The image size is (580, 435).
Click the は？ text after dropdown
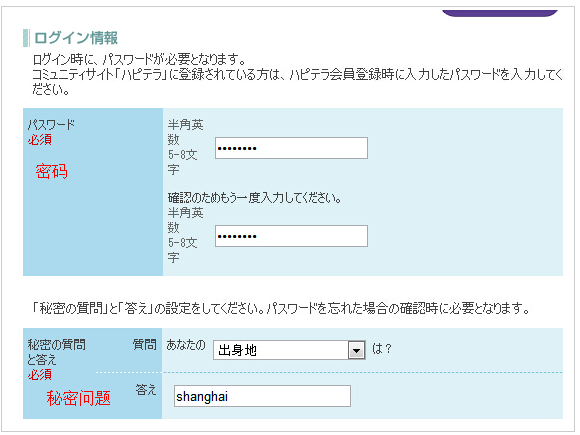[x=382, y=348]
